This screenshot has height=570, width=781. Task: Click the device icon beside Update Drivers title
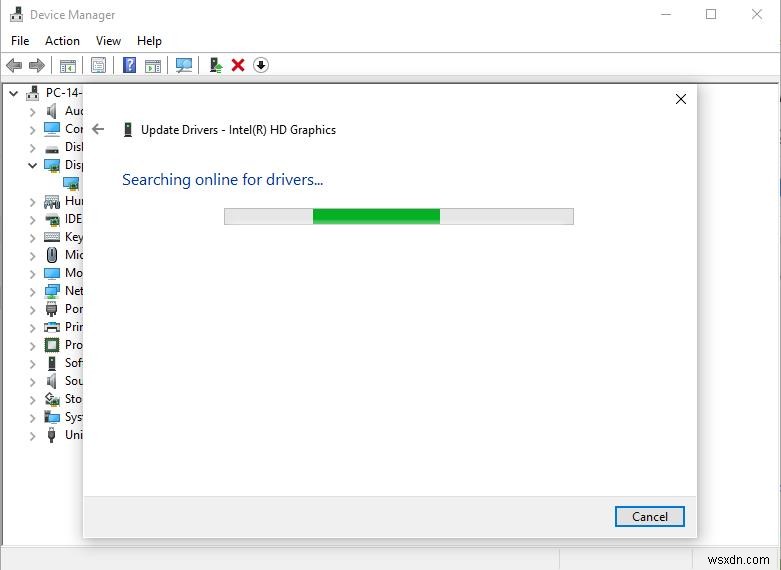tap(128, 130)
